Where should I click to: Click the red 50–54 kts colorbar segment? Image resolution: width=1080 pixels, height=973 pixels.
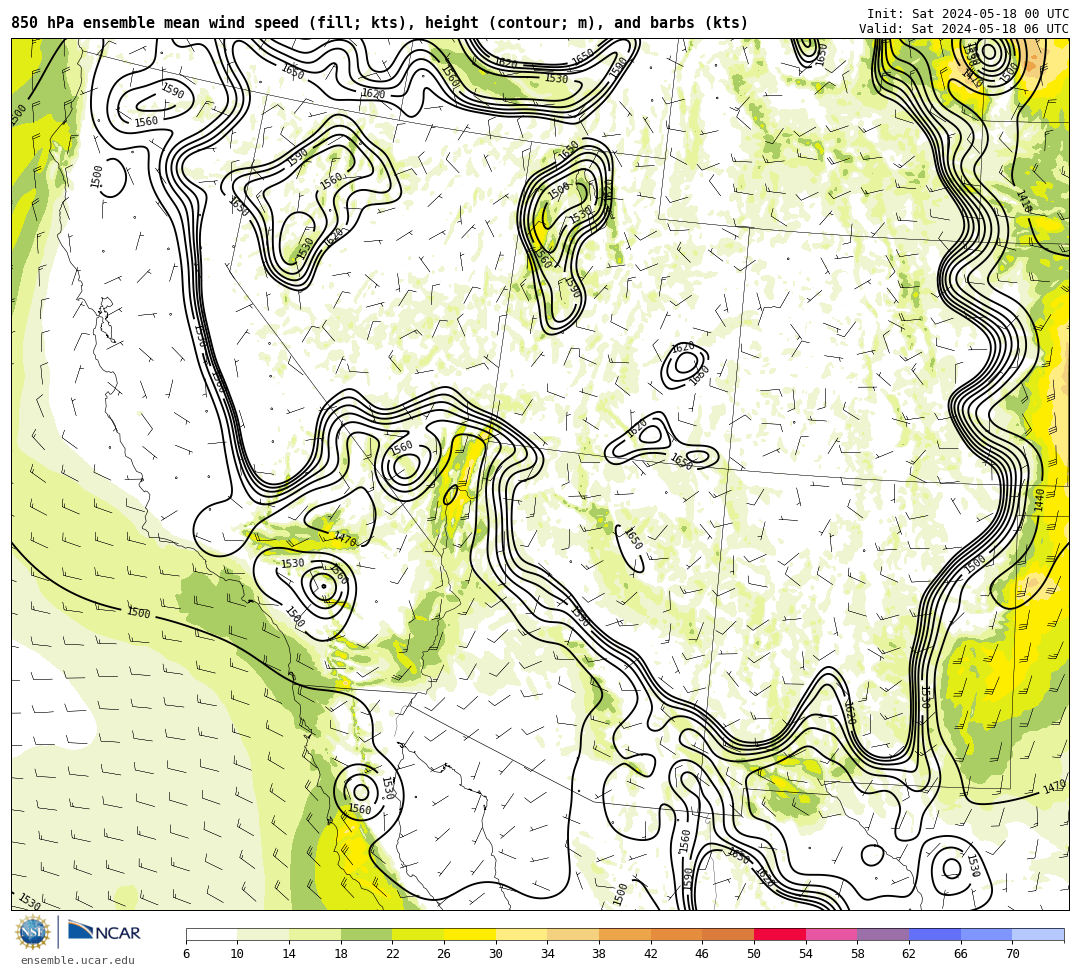tap(780, 934)
